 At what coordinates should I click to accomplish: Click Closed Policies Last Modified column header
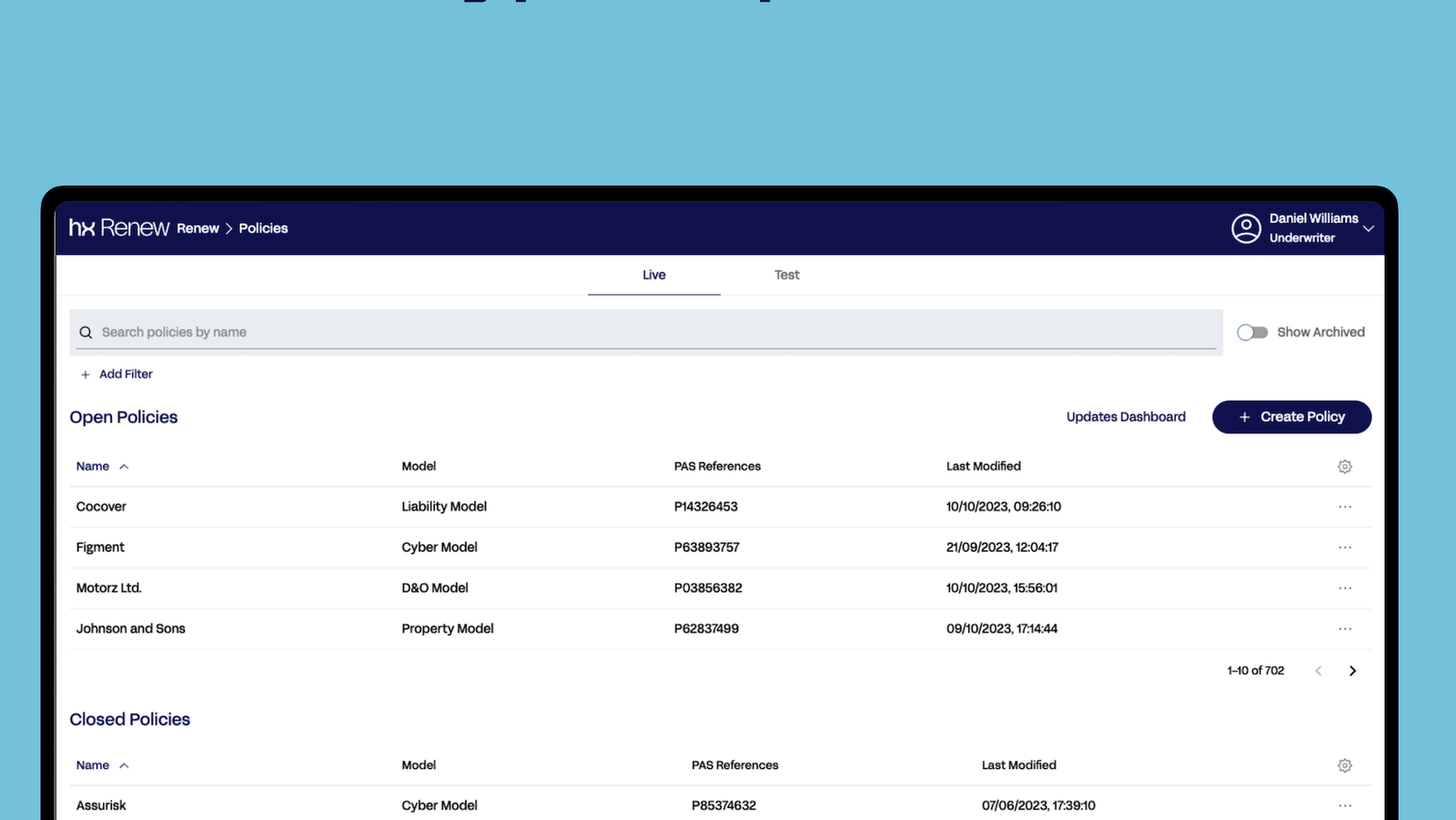click(x=1019, y=765)
